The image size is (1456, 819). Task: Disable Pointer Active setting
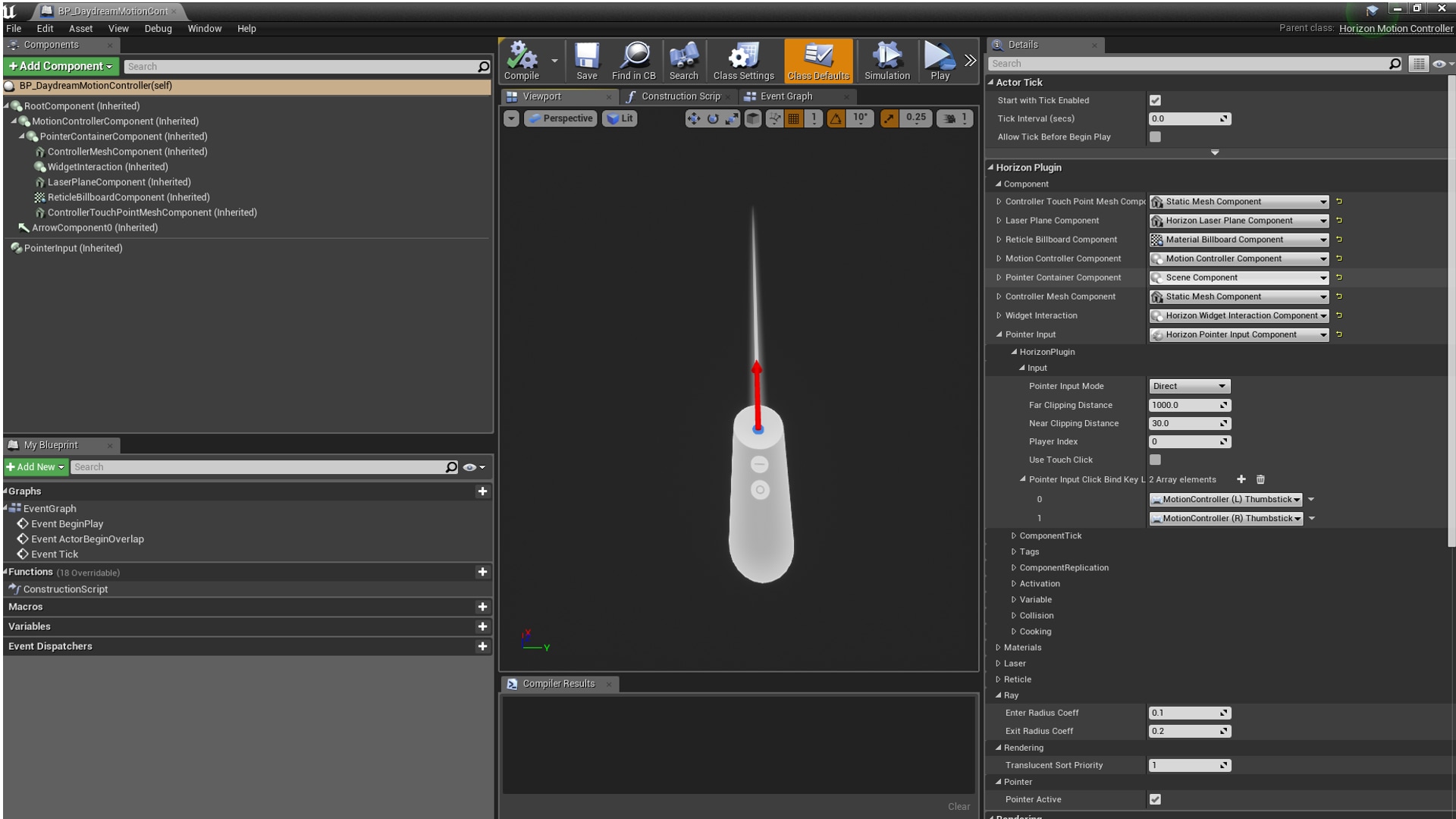tap(1155, 799)
